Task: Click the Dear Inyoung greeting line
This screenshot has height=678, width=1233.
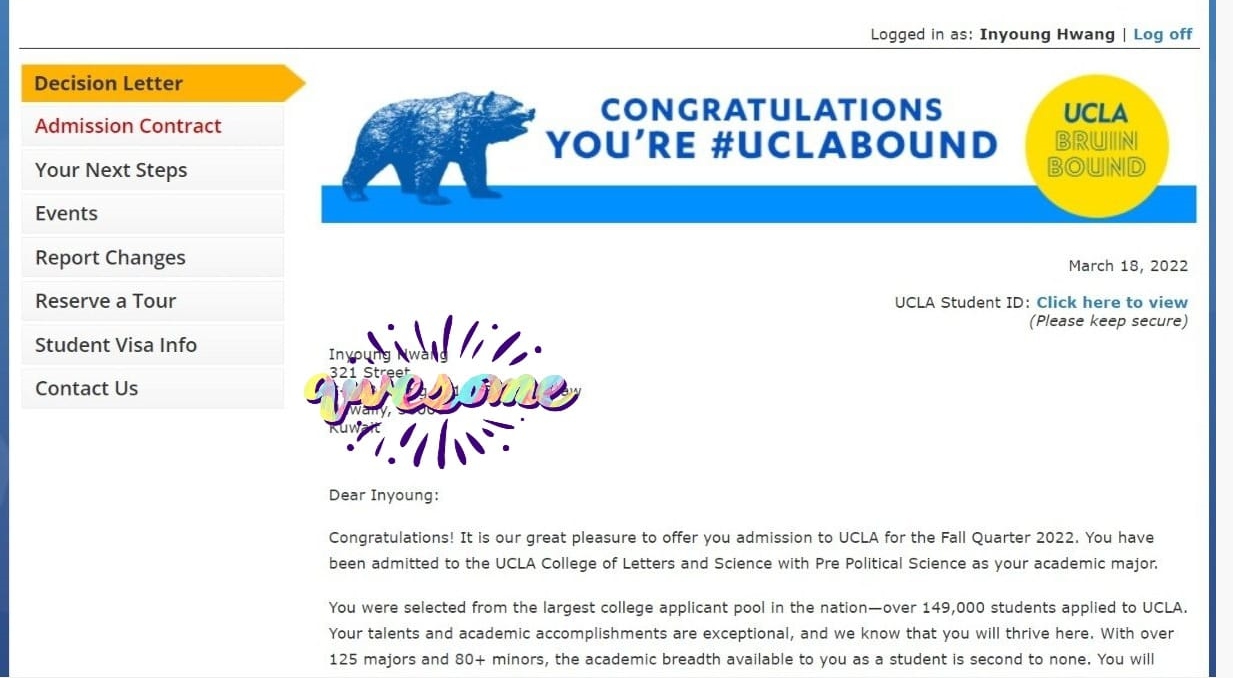Action: point(384,495)
